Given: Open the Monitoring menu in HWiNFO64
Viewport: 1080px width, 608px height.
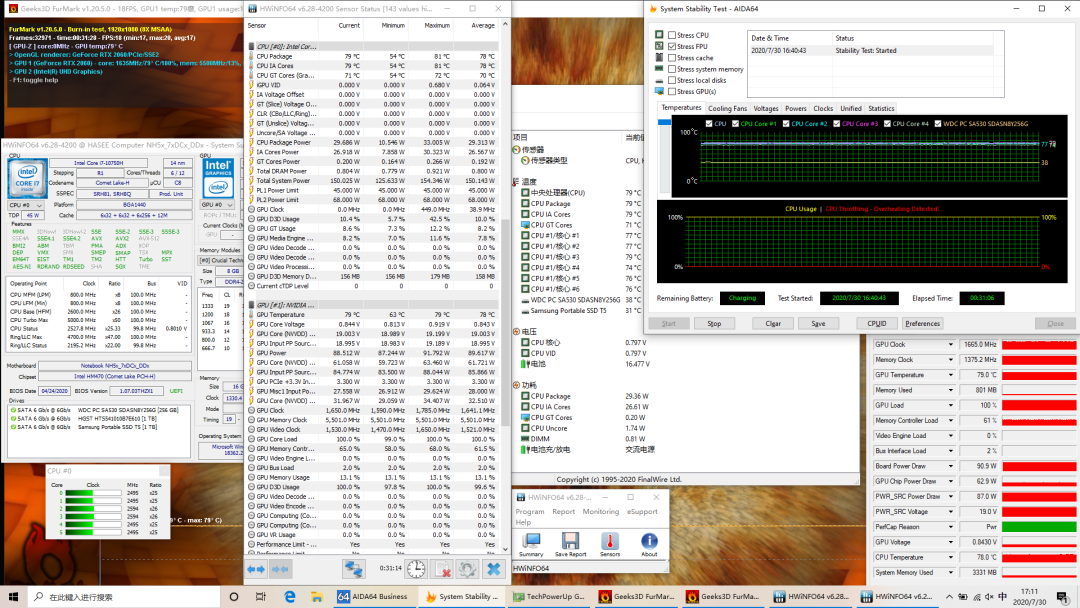Looking at the screenshot, I should (601, 511).
